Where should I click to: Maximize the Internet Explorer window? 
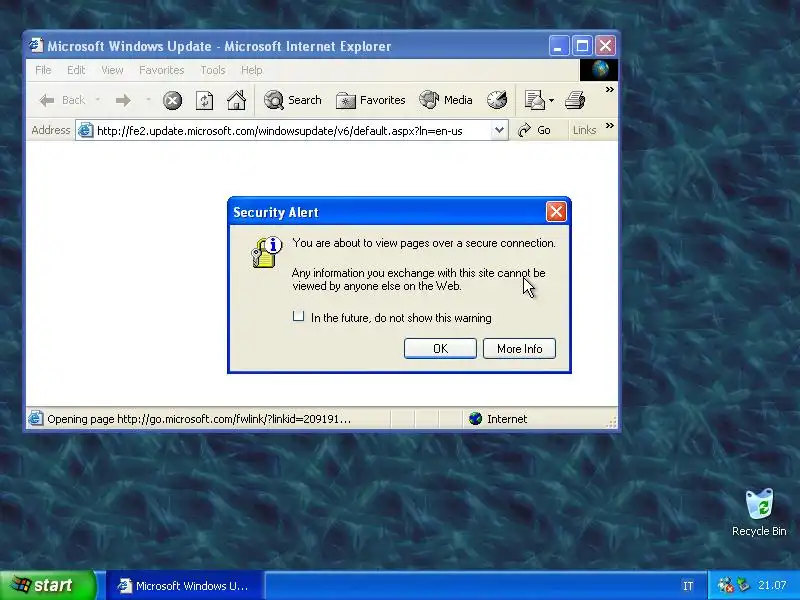point(582,46)
